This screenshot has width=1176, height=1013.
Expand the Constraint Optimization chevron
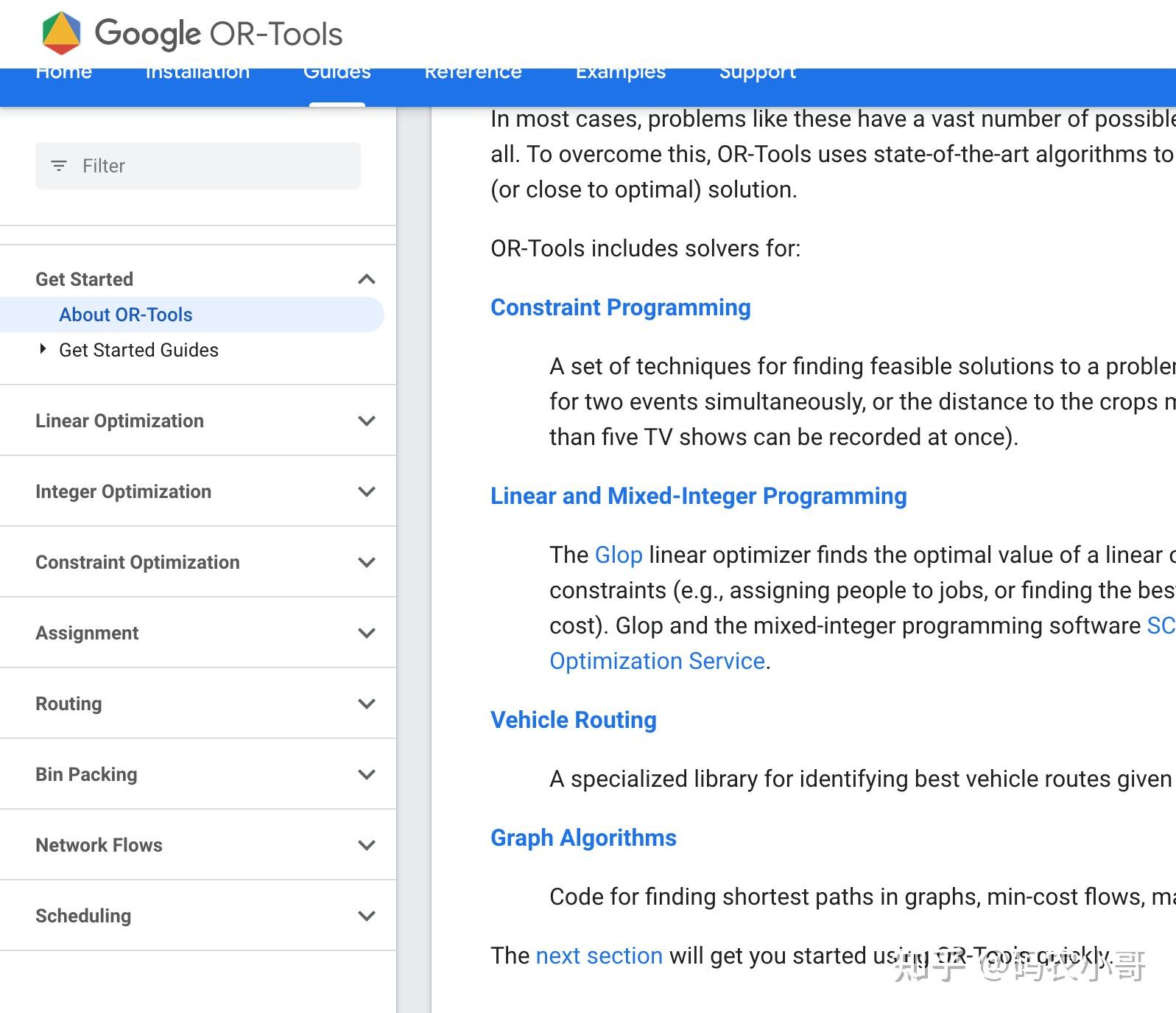366,562
